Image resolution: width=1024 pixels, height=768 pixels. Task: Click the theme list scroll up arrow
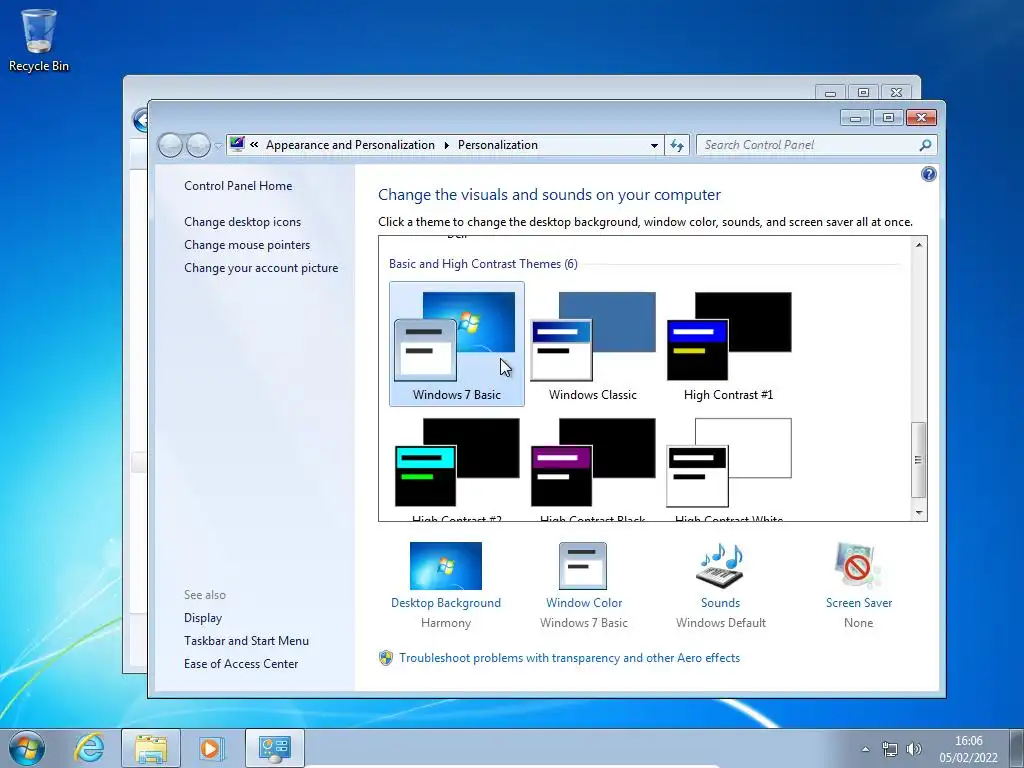click(x=919, y=245)
